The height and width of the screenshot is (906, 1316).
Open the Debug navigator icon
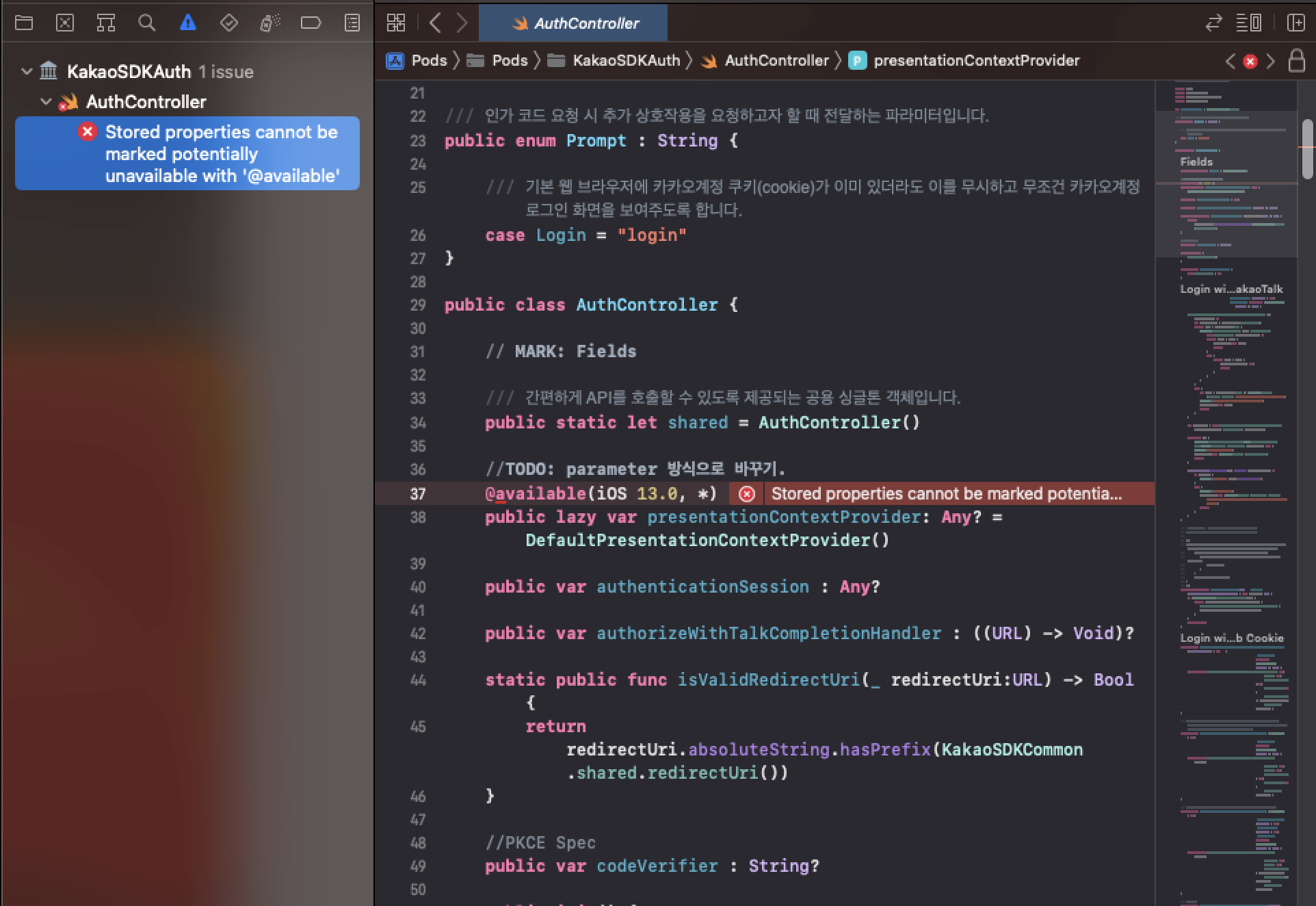pyautogui.click(x=270, y=23)
